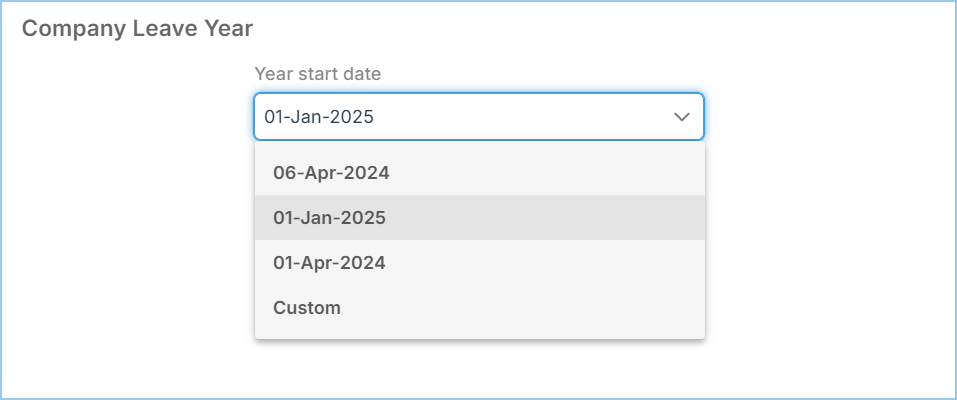
Task: Click the chevron arrow in the date dropdown
Action: 682,117
